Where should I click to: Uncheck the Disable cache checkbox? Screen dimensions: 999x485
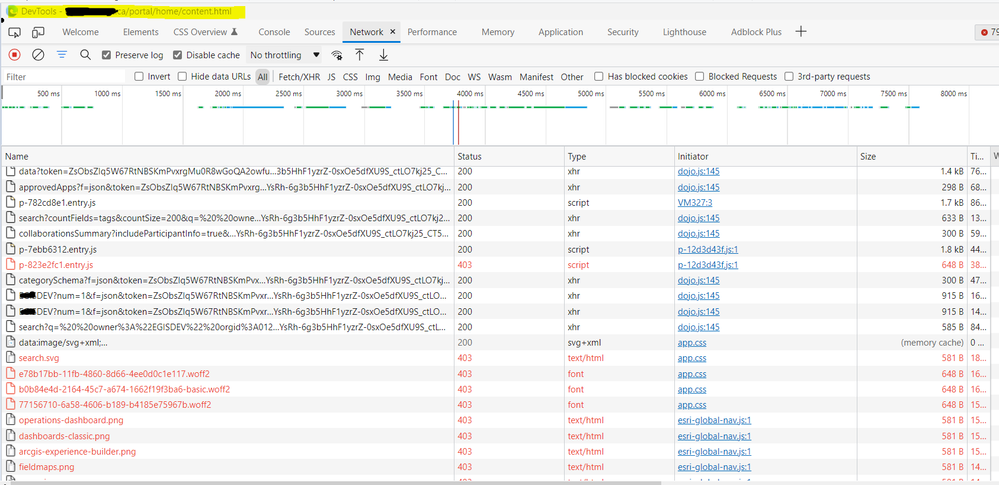pos(178,55)
